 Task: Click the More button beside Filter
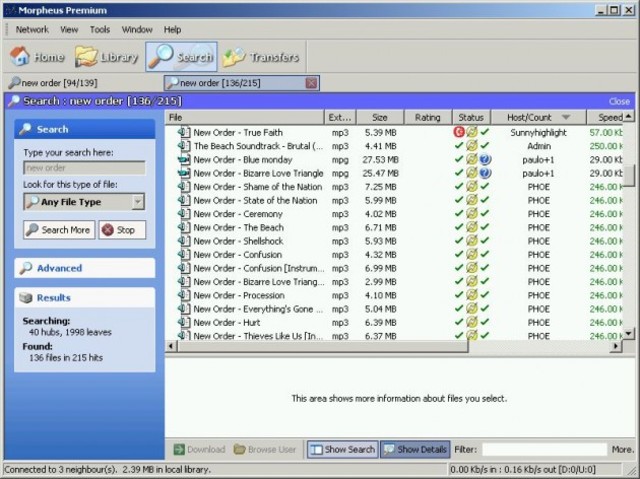pyautogui.click(x=623, y=449)
